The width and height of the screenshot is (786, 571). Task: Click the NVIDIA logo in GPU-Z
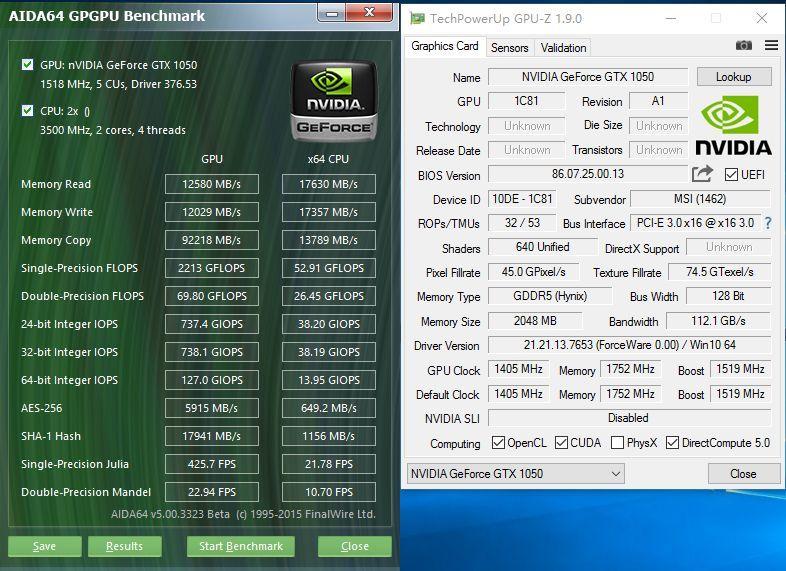(733, 125)
